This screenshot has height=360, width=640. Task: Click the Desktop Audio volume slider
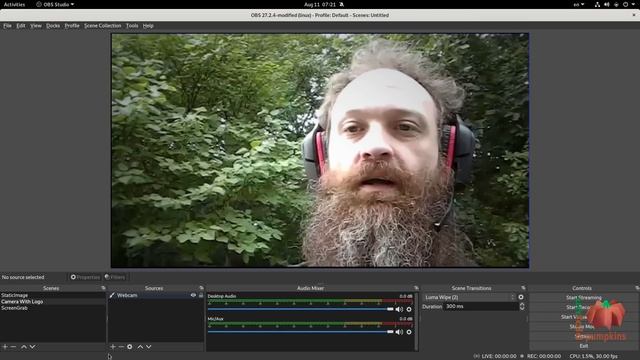[300, 309]
